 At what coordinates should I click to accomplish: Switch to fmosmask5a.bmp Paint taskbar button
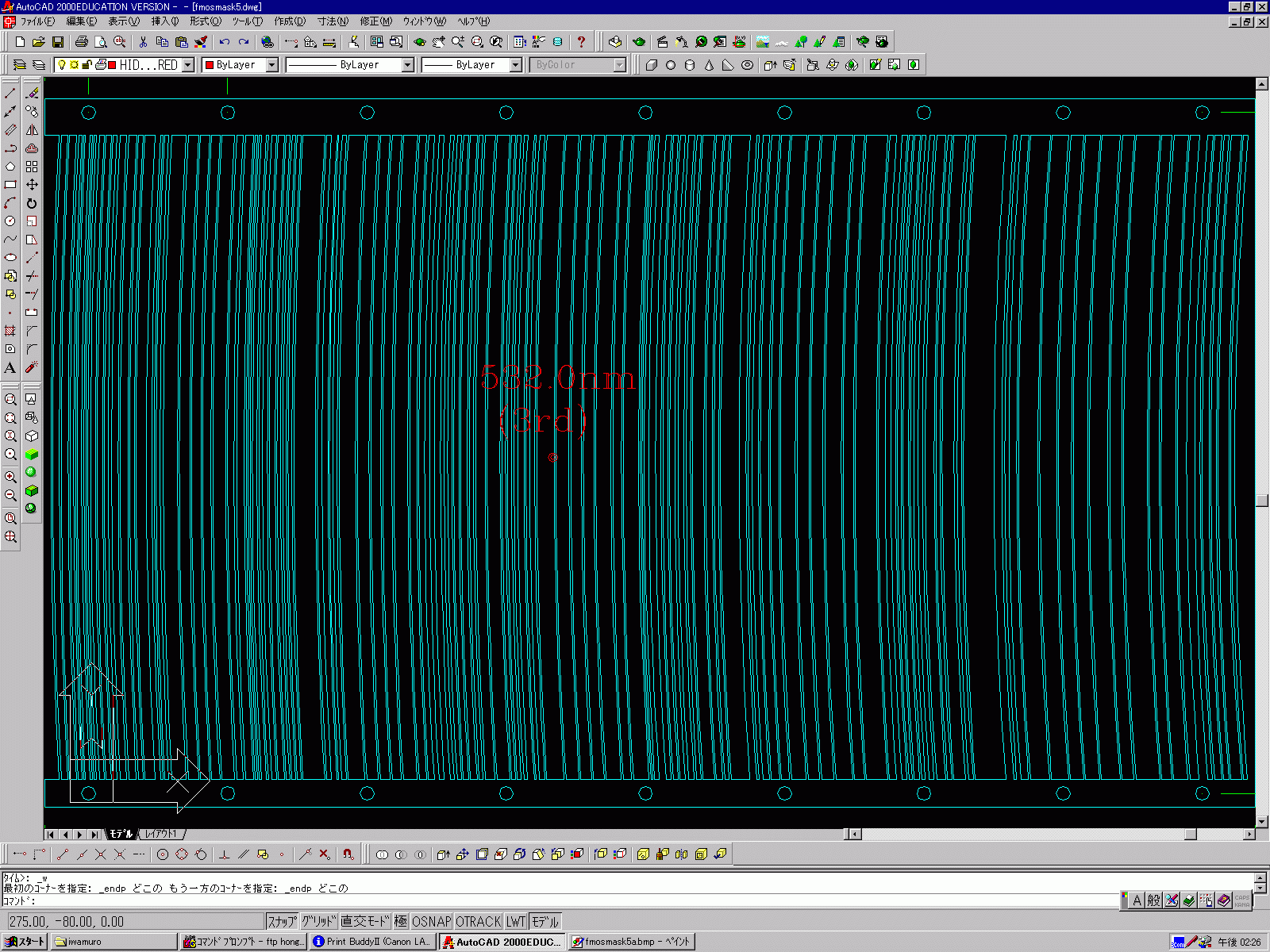tap(632, 942)
